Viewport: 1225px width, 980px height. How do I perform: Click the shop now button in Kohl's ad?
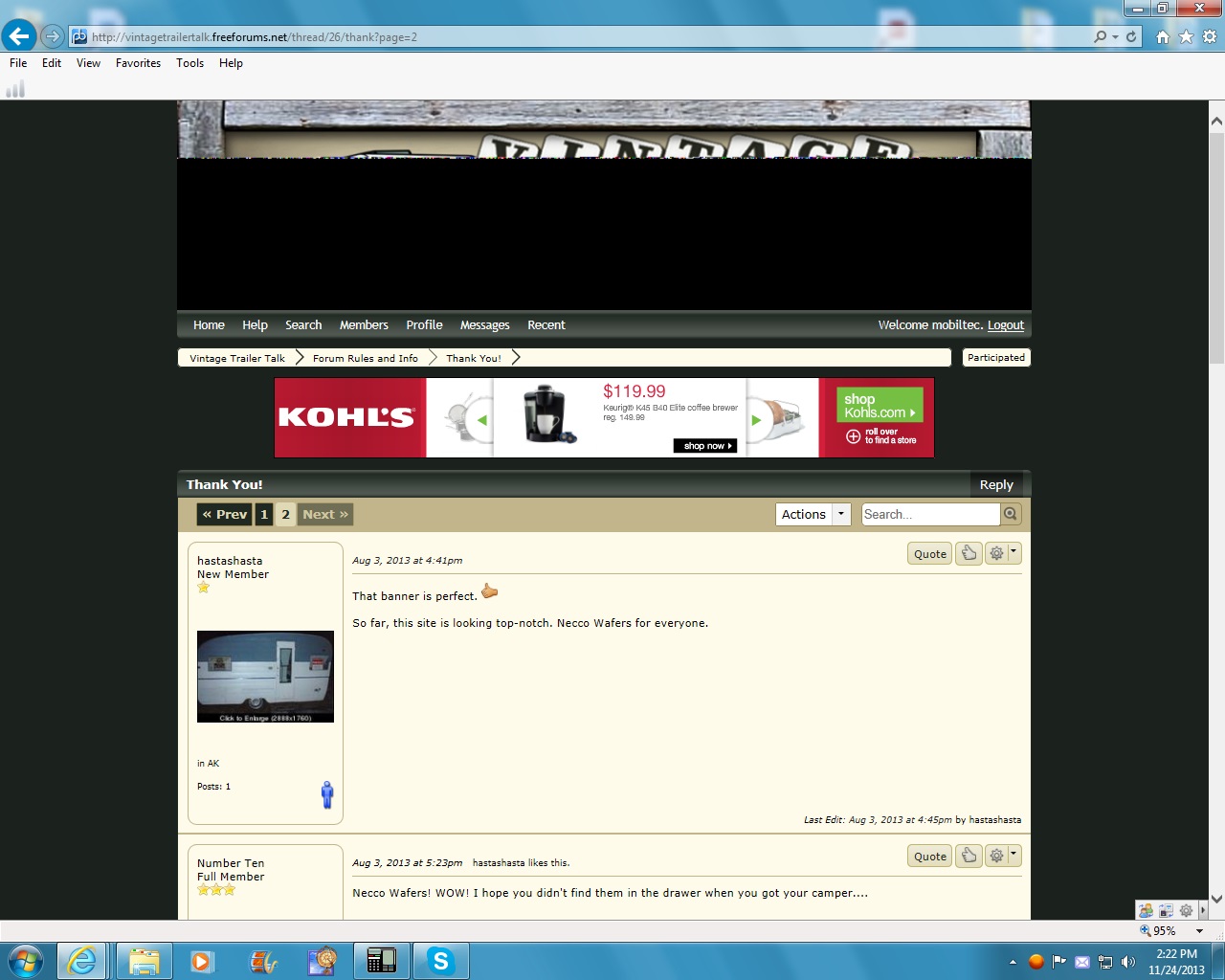coord(705,446)
